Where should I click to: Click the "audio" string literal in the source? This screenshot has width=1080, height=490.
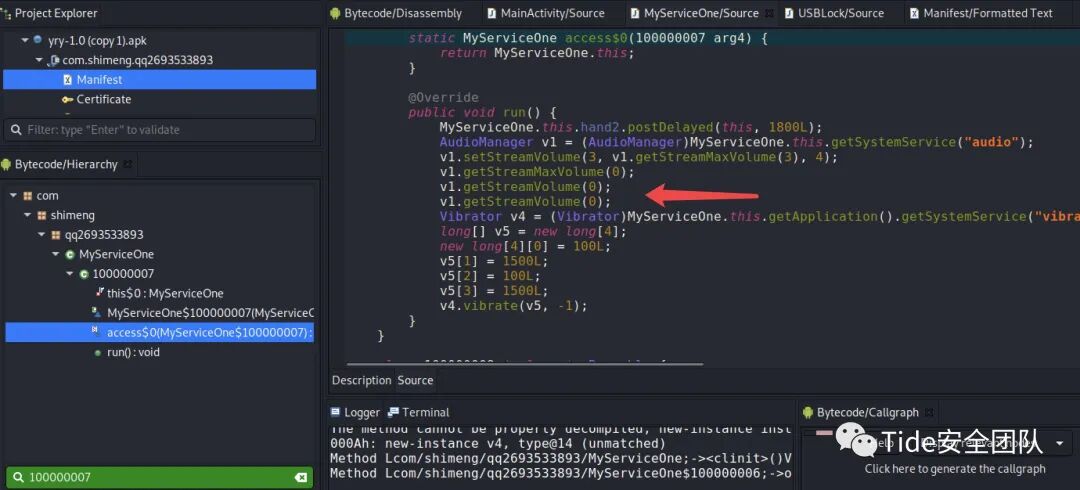992,143
